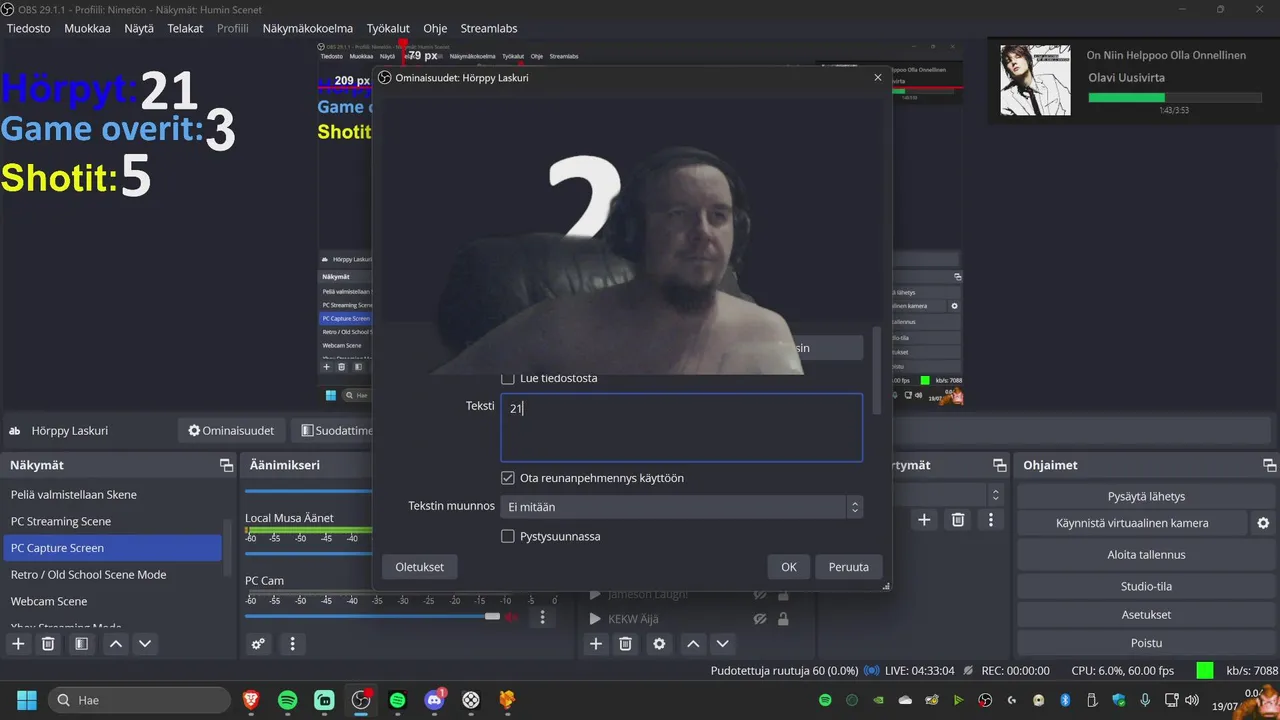Open virtual camera settings gear icon

pos(1263,523)
